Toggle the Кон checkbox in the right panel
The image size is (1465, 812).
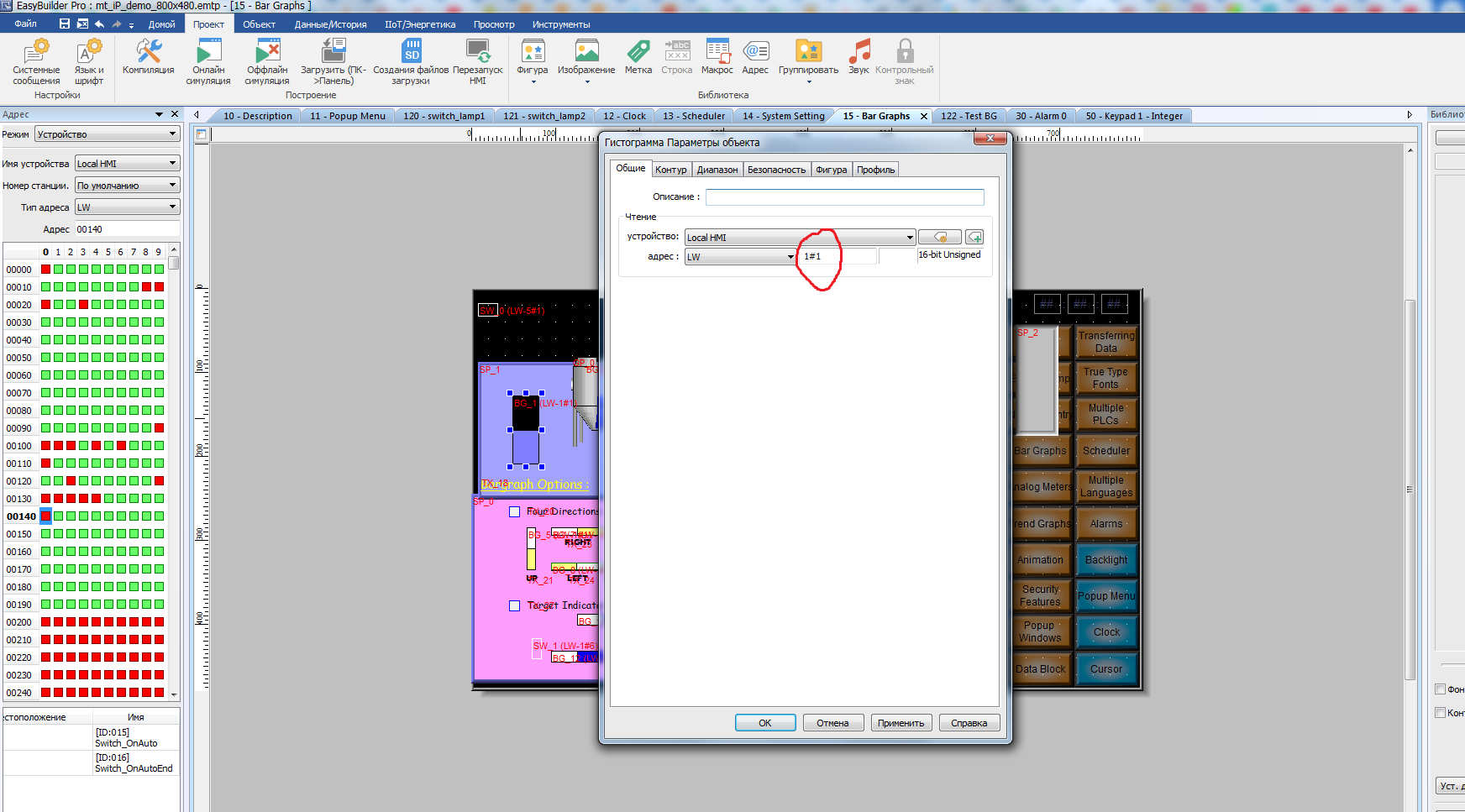point(1440,713)
